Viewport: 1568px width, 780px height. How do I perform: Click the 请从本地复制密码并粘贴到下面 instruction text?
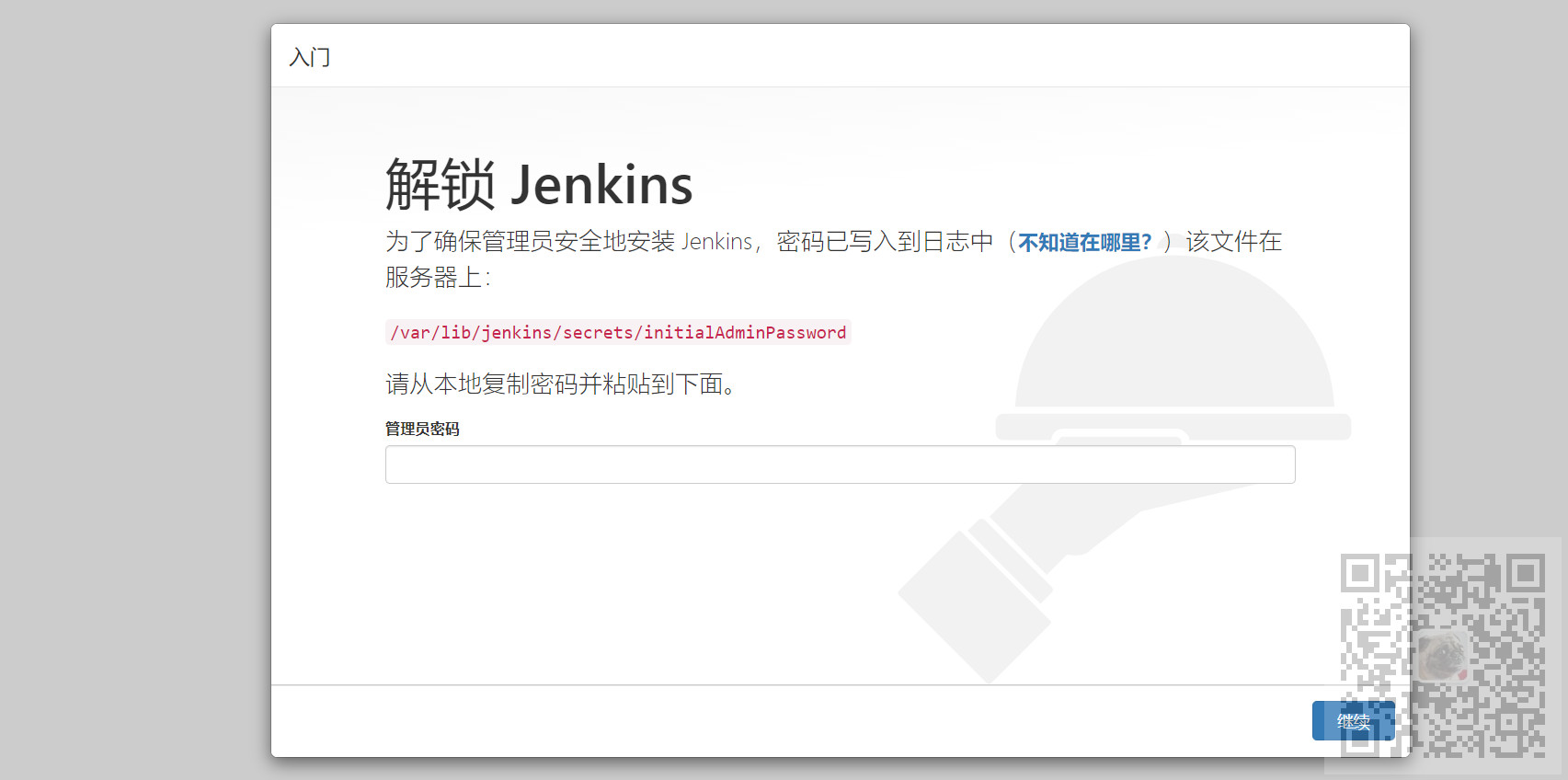[562, 384]
